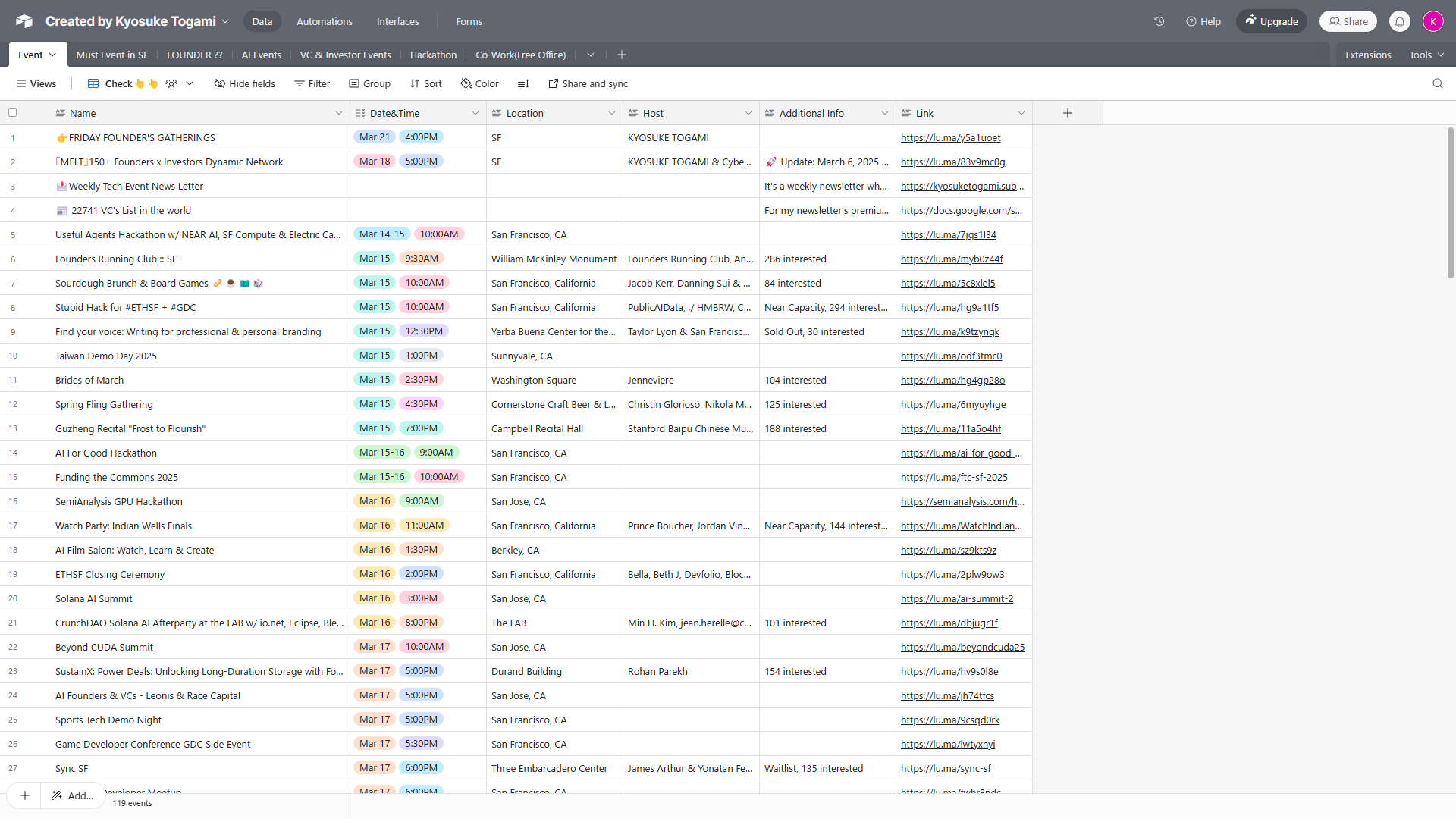
Task: Open the Event table tab menu
Action: coord(52,55)
